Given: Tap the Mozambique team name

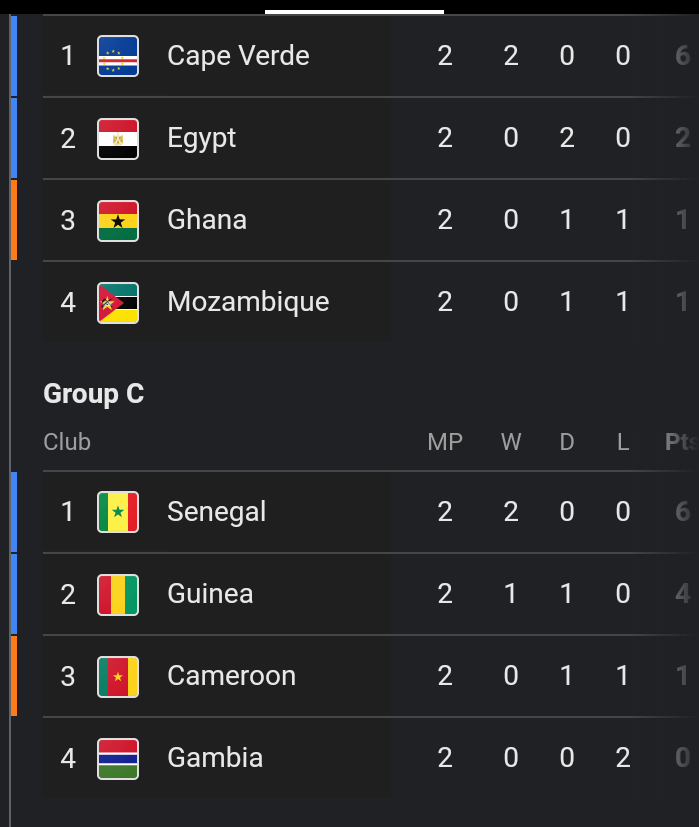Looking at the screenshot, I should pos(248,302).
